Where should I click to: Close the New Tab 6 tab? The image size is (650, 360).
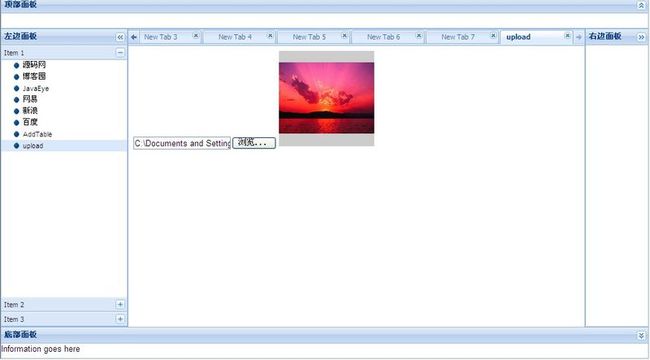point(419,36)
